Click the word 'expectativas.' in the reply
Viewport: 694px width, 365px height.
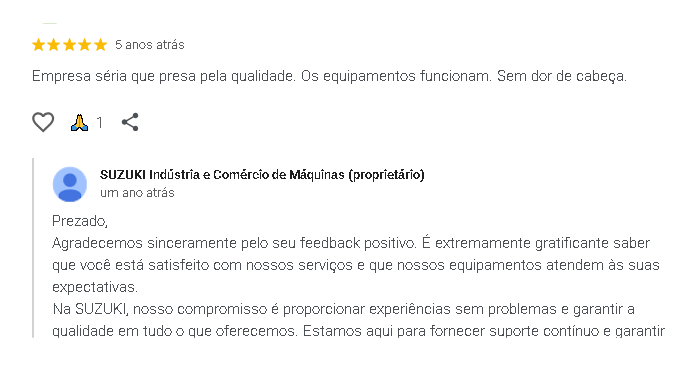coord(95,287)
